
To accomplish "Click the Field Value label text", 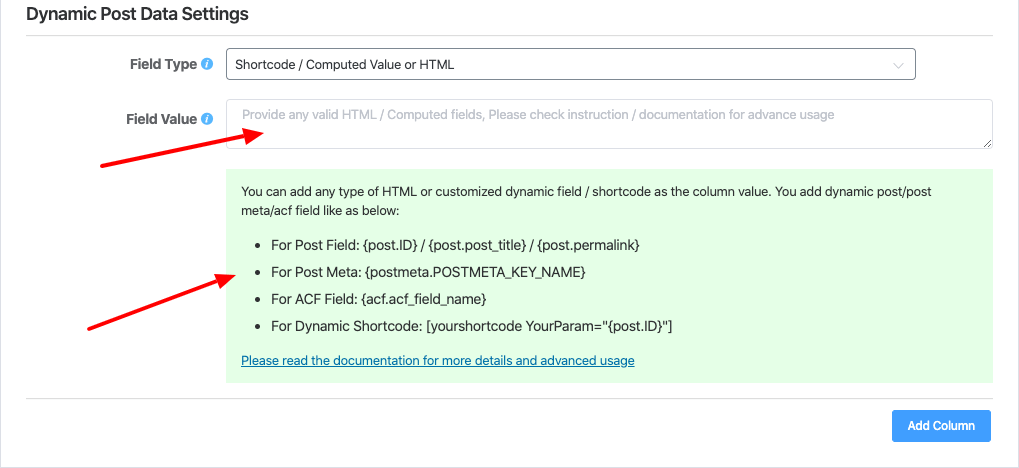I will click(x=161, y=119).
